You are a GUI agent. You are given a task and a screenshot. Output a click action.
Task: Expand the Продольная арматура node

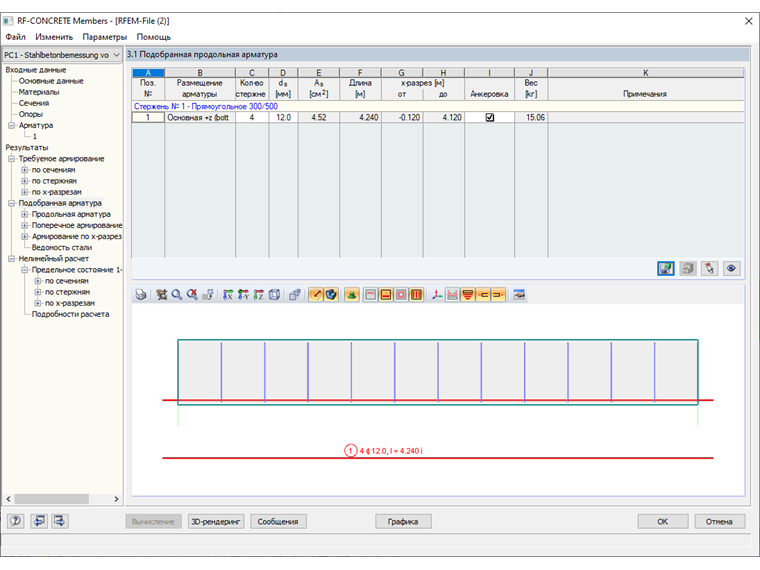pos(24,214)
